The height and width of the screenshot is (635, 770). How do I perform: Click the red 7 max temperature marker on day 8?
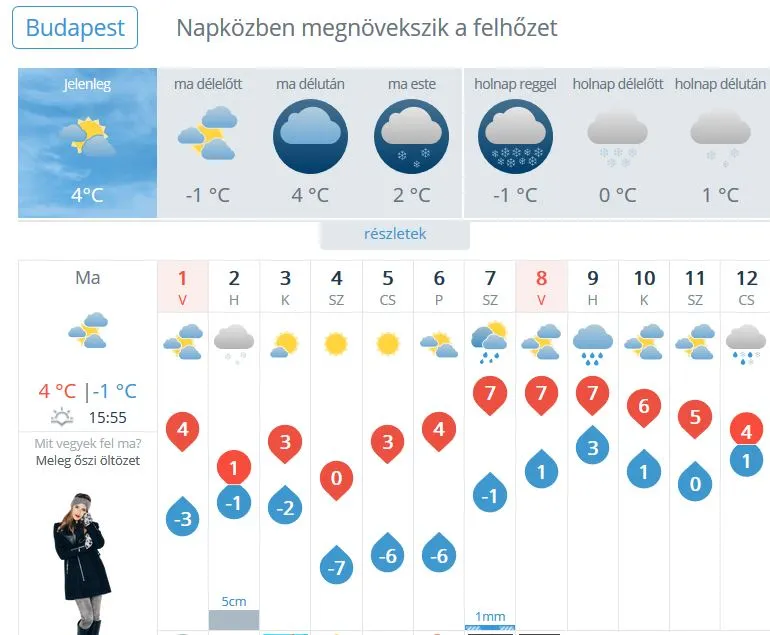click(541, 393)
